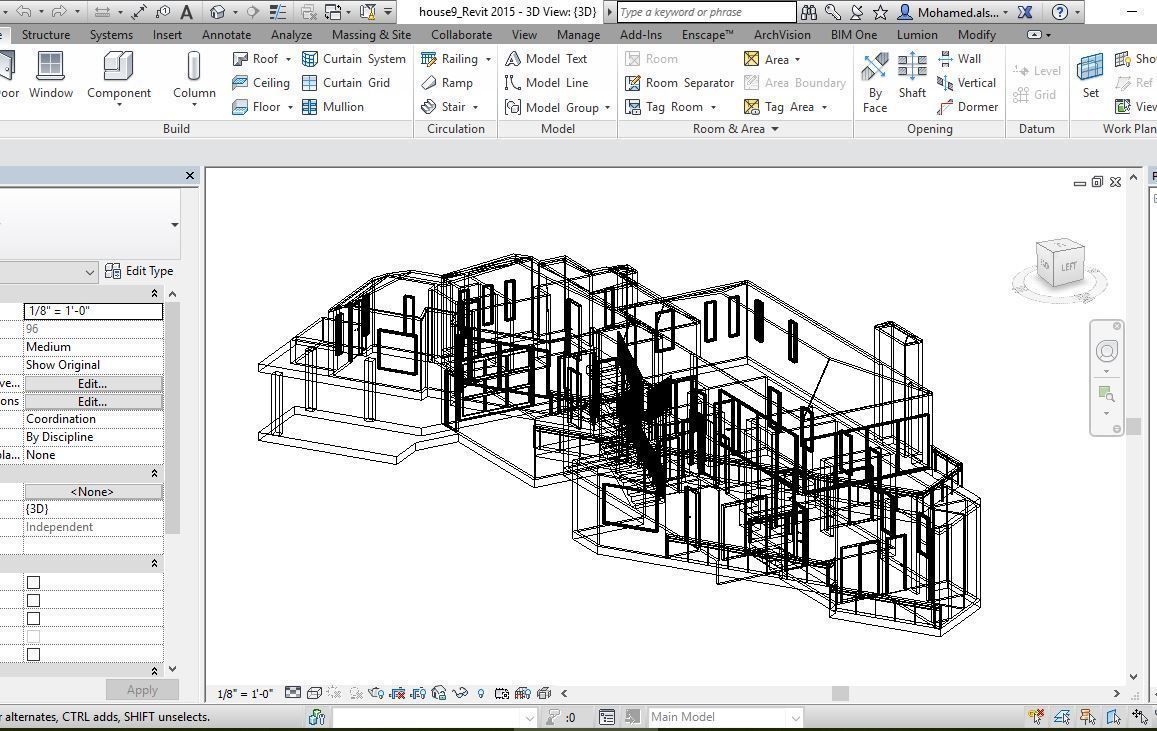Choose the Ramp tool
1157x731 pixels.
click(x=446, y=83)
